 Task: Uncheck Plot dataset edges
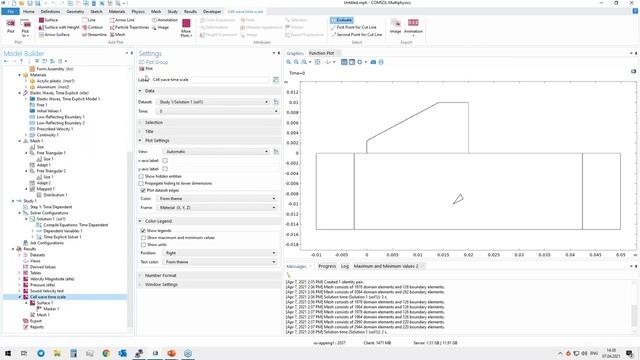tap(143, 190)
